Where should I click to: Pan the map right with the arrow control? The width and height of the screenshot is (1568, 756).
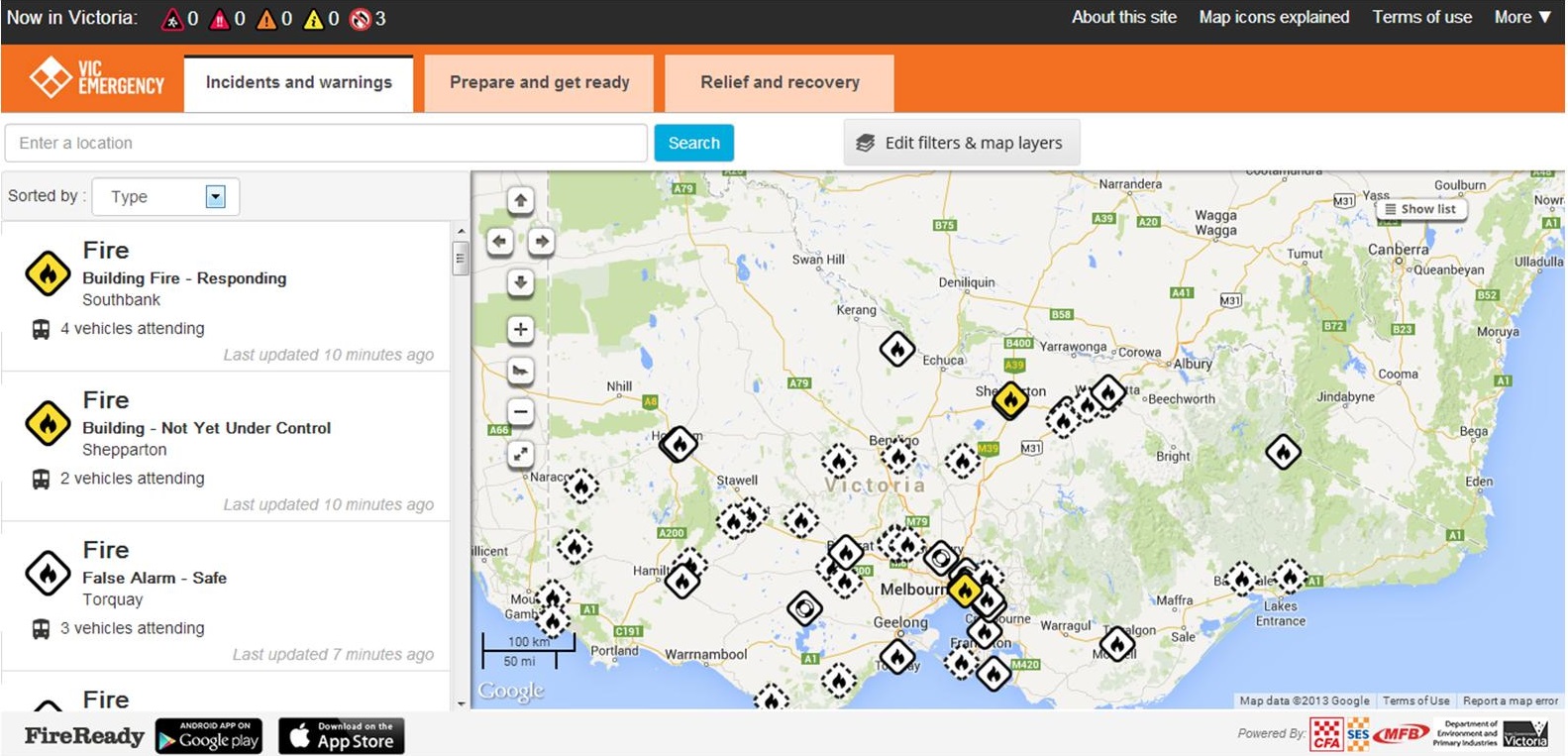(541, 241)
